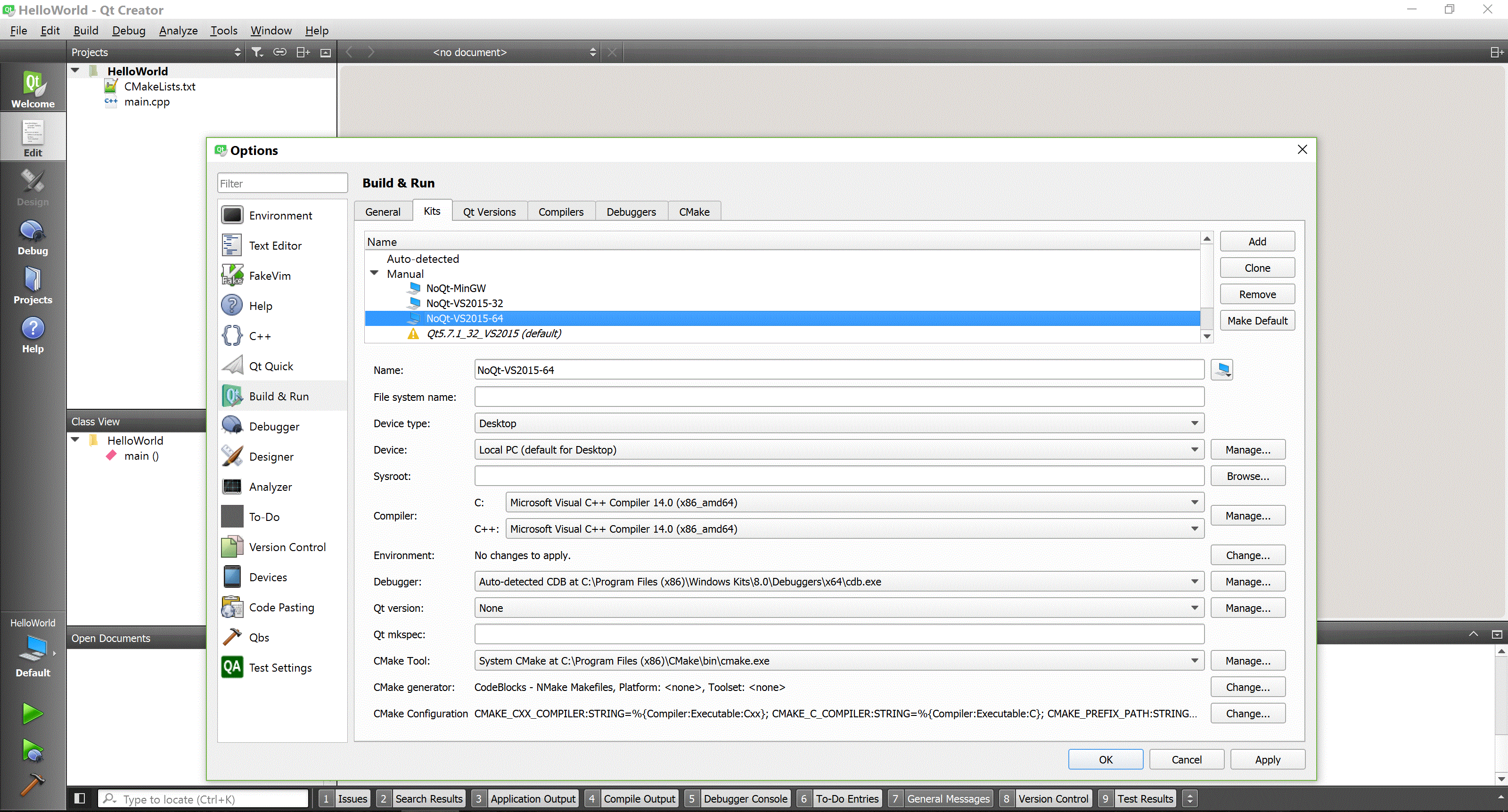Click the green Run button
Viewport: 1508px width, 812px height.
33,713
